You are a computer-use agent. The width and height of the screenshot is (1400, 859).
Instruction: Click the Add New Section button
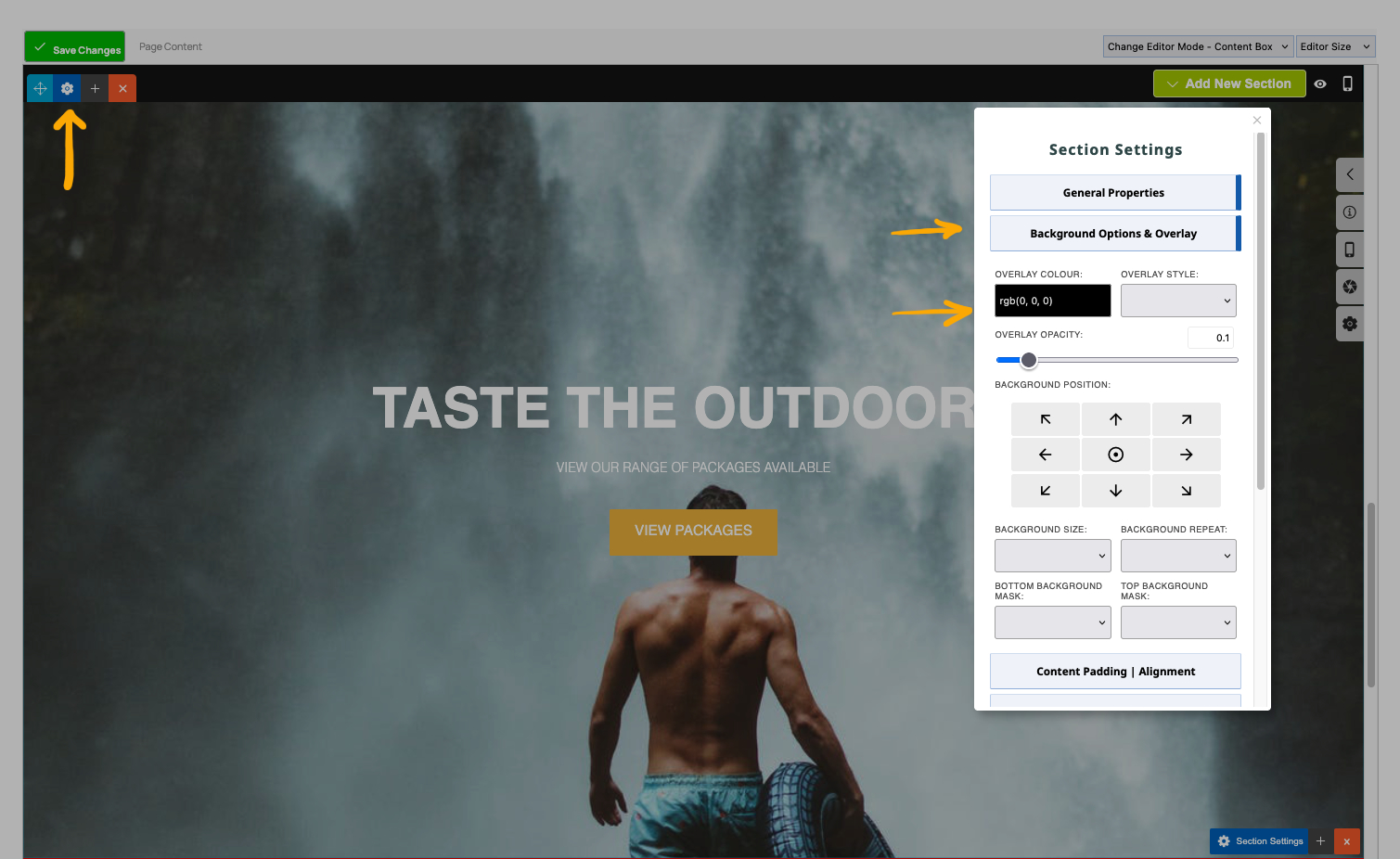[1228, 83]
